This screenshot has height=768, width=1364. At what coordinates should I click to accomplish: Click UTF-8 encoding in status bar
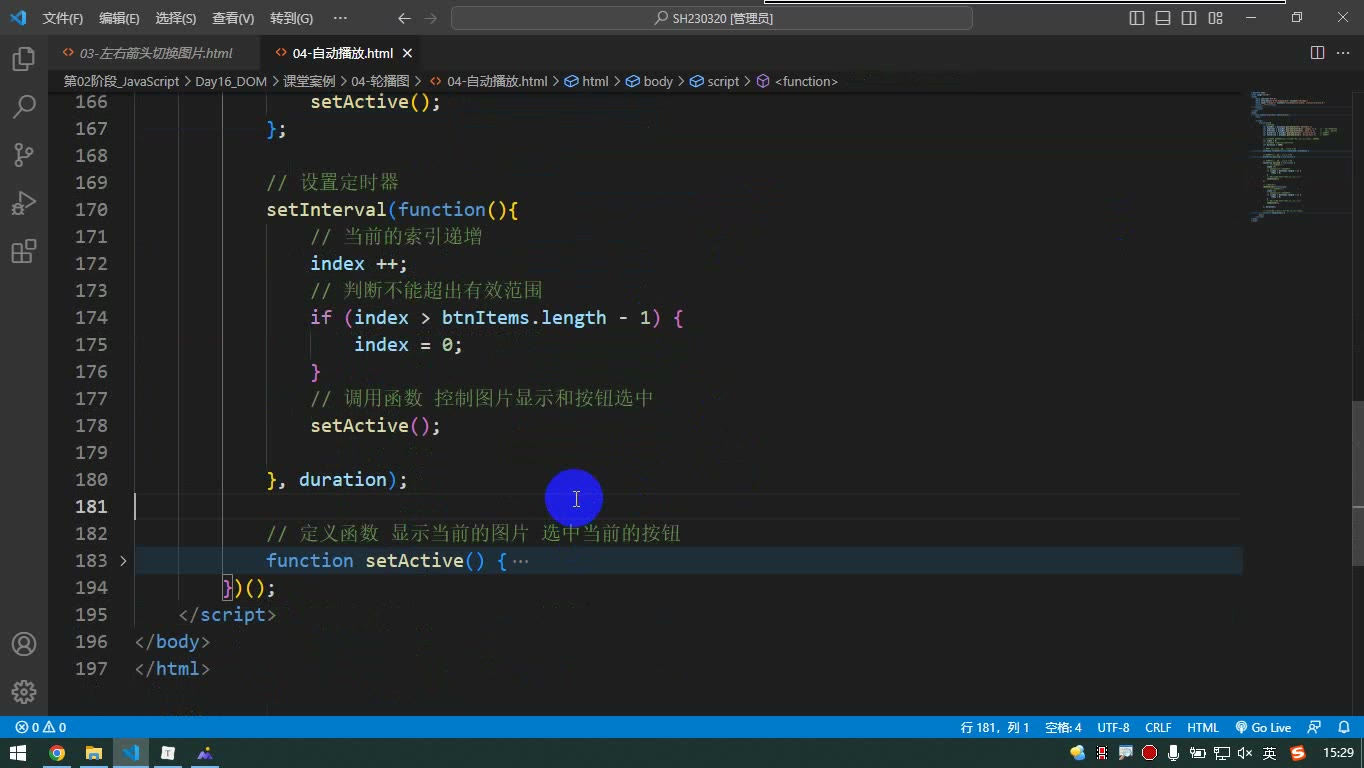coord(1113,728)
